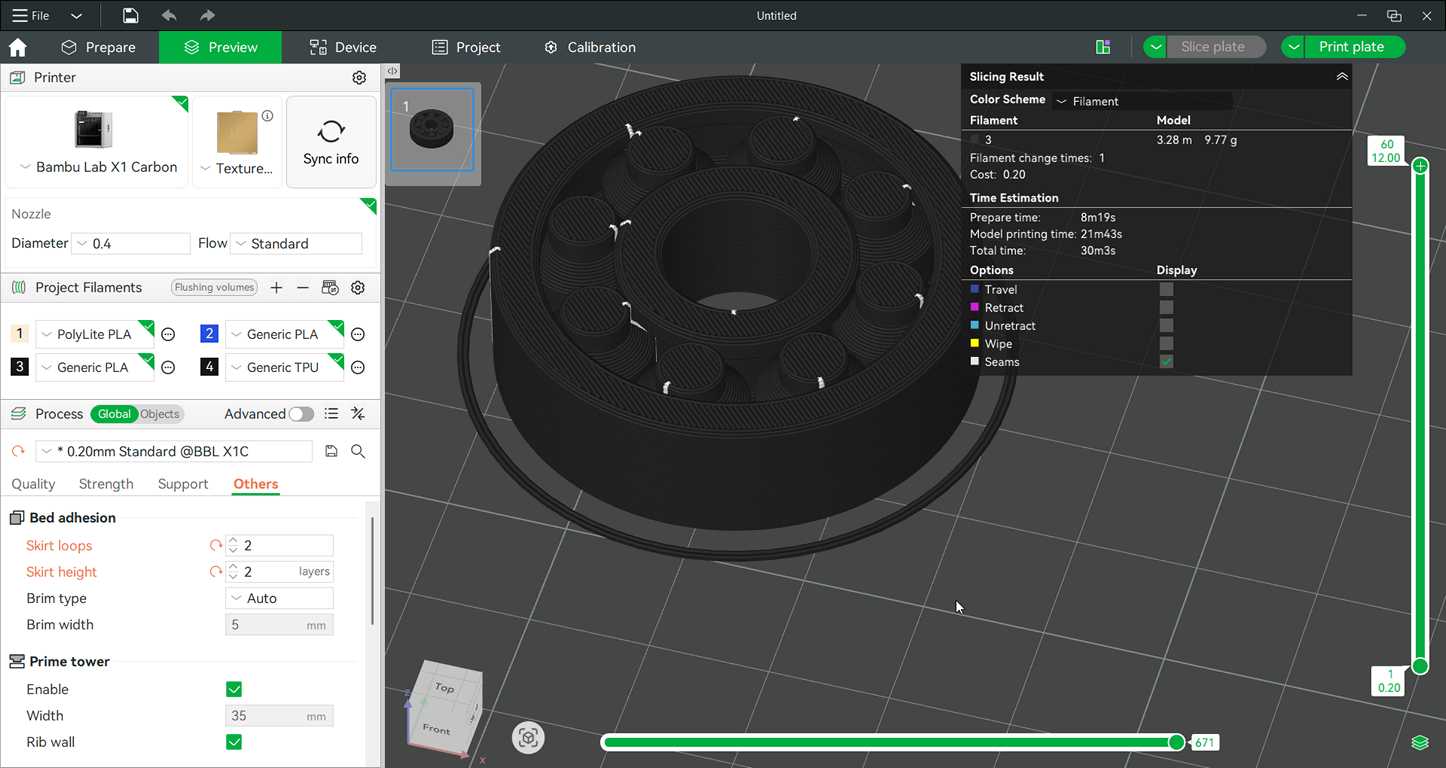The height and width of the screenshot is (768, 1446).
Task: Select the plate 1 thumbnail
Action: coord(432,129)
